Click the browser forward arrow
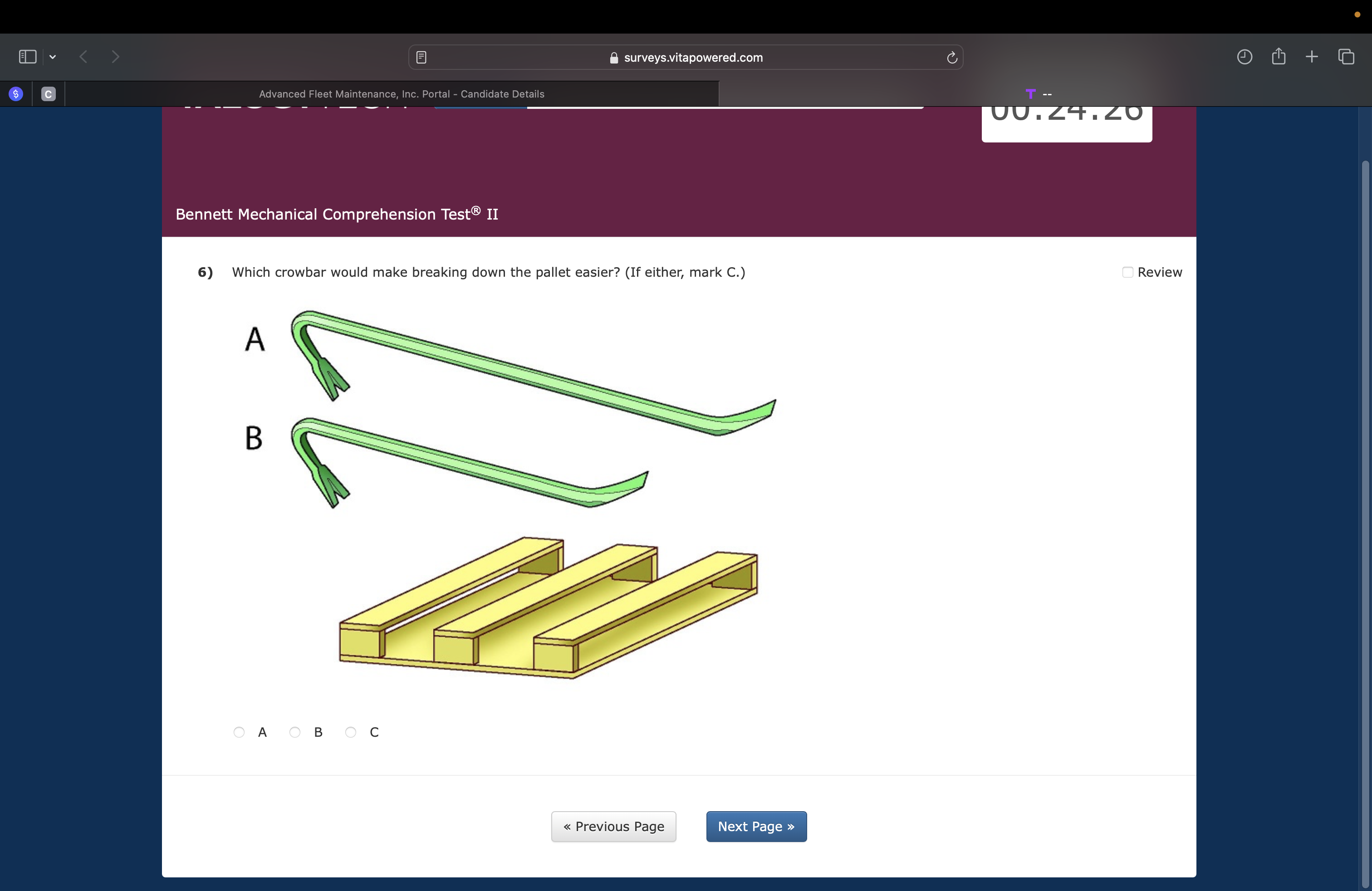 tap(115, 56)
